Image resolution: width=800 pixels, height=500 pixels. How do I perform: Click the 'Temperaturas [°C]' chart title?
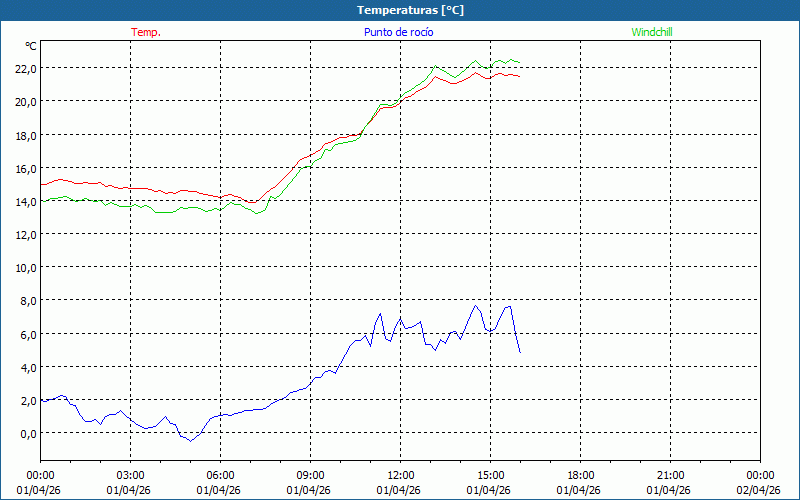(410, 10)
